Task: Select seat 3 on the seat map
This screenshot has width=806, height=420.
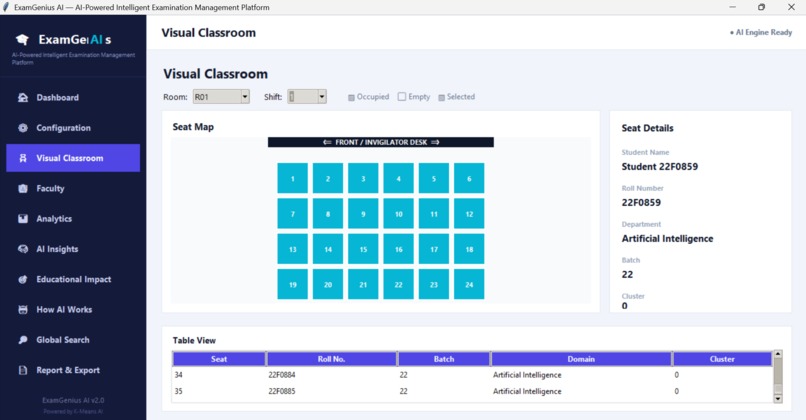Action: tap(363, 178)
